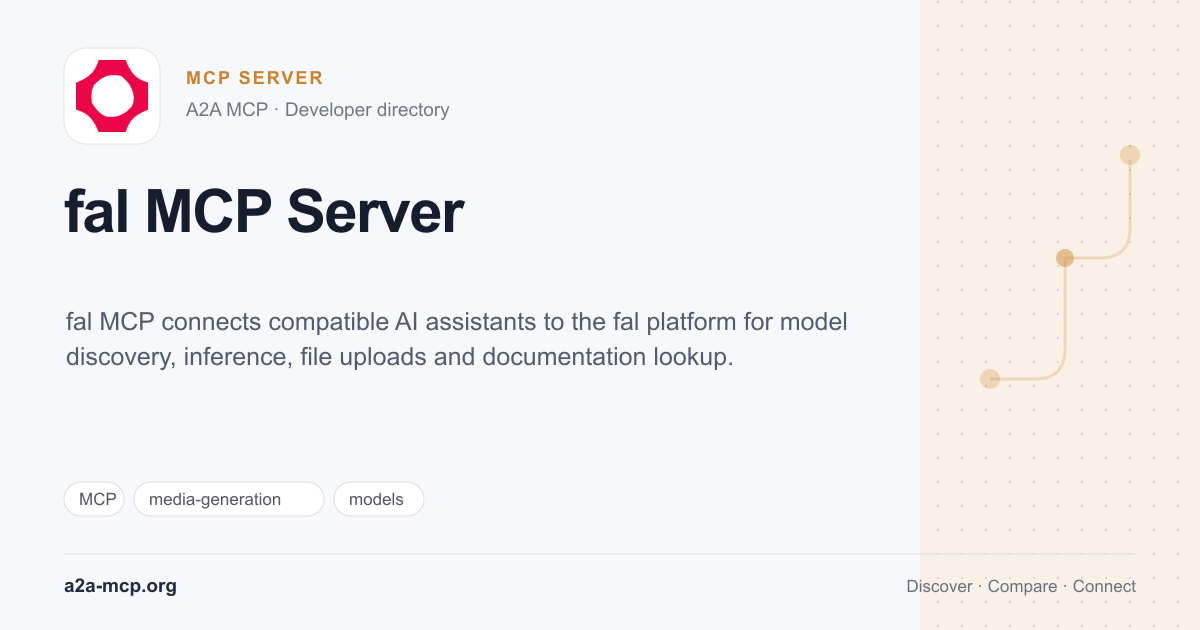Open the a2a-mcp.org site link

coord(120,586)
